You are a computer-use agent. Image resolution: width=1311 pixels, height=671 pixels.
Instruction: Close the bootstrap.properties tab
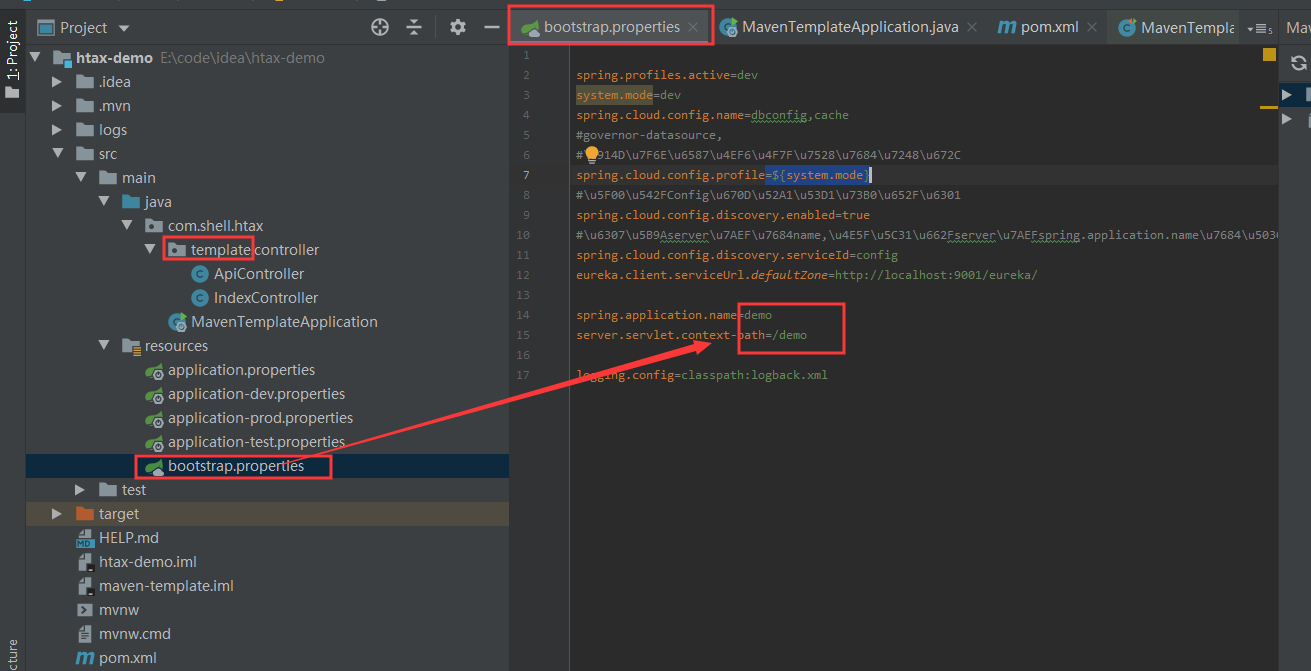(693, 28)
